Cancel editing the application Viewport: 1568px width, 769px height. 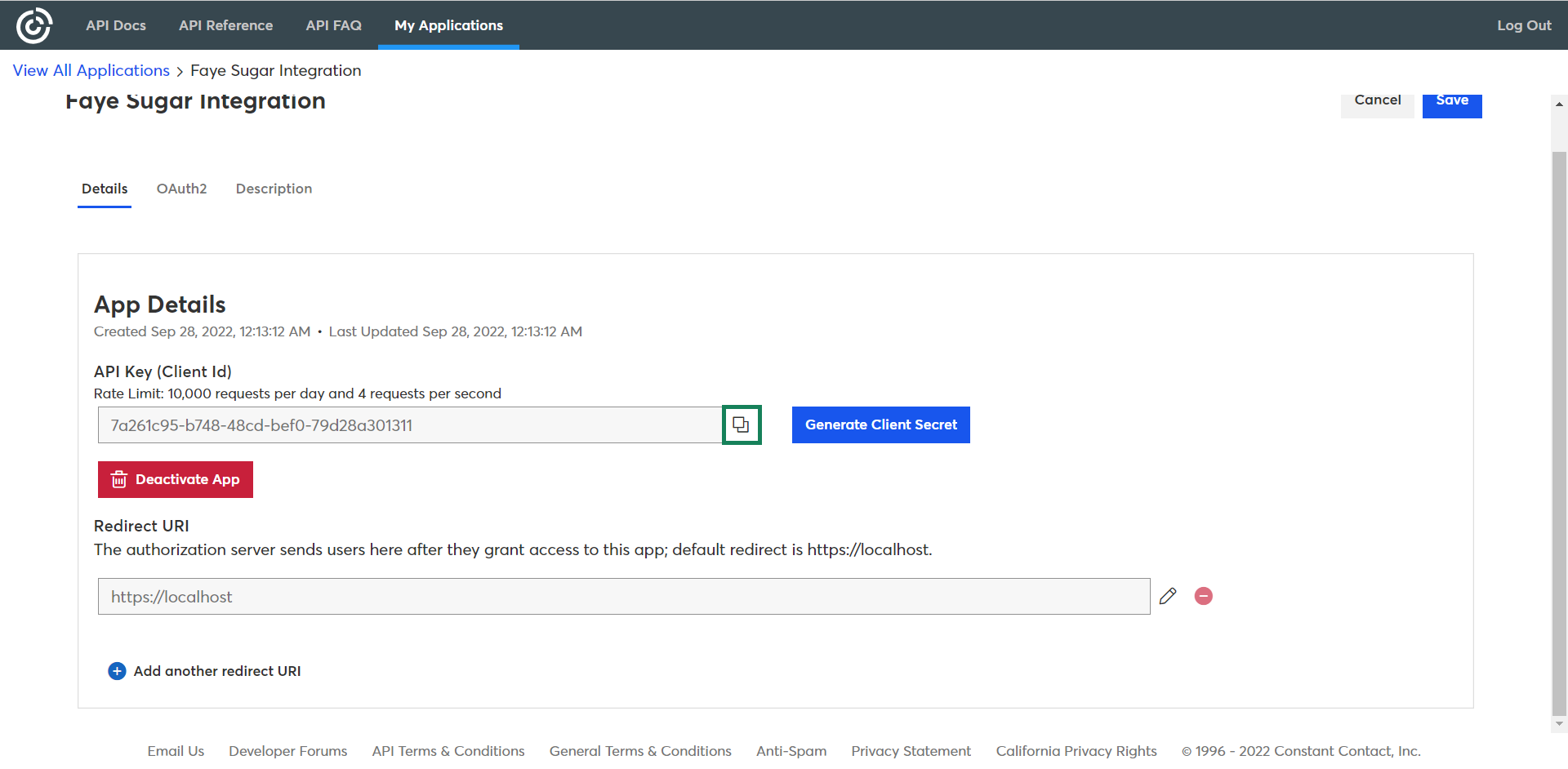(x=1377, y=103)
